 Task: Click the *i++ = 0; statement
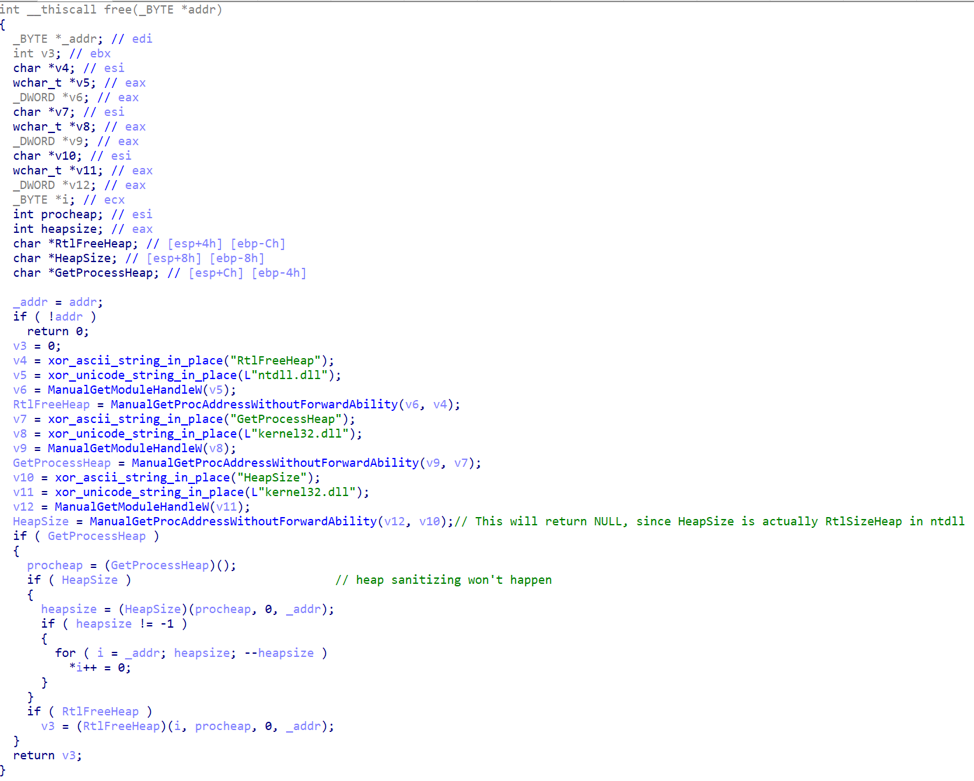coord(100,668)
